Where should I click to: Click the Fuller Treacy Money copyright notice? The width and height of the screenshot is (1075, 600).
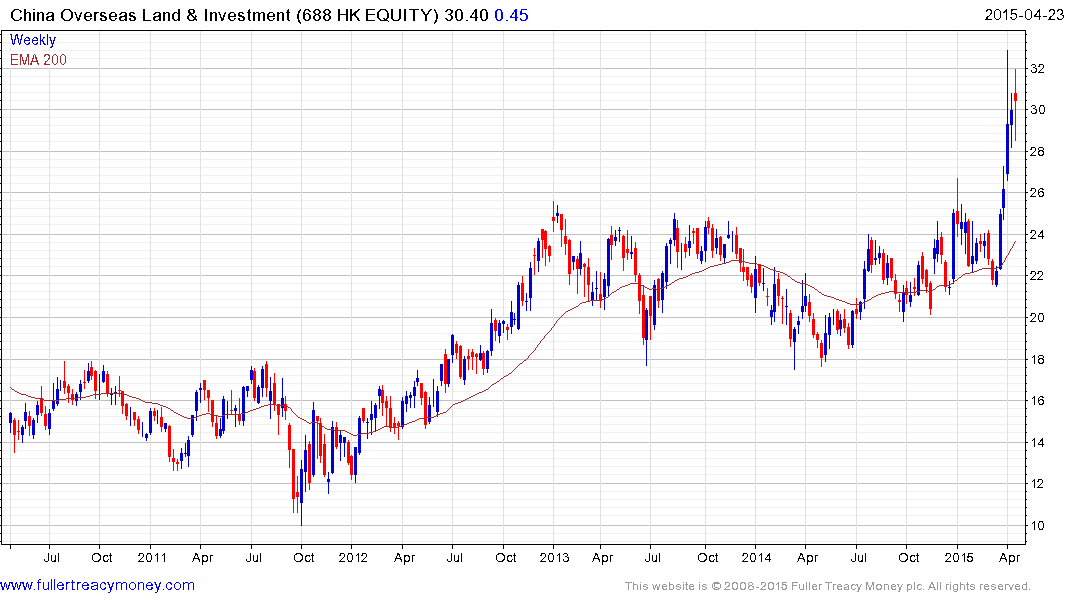tap(827, 586)
